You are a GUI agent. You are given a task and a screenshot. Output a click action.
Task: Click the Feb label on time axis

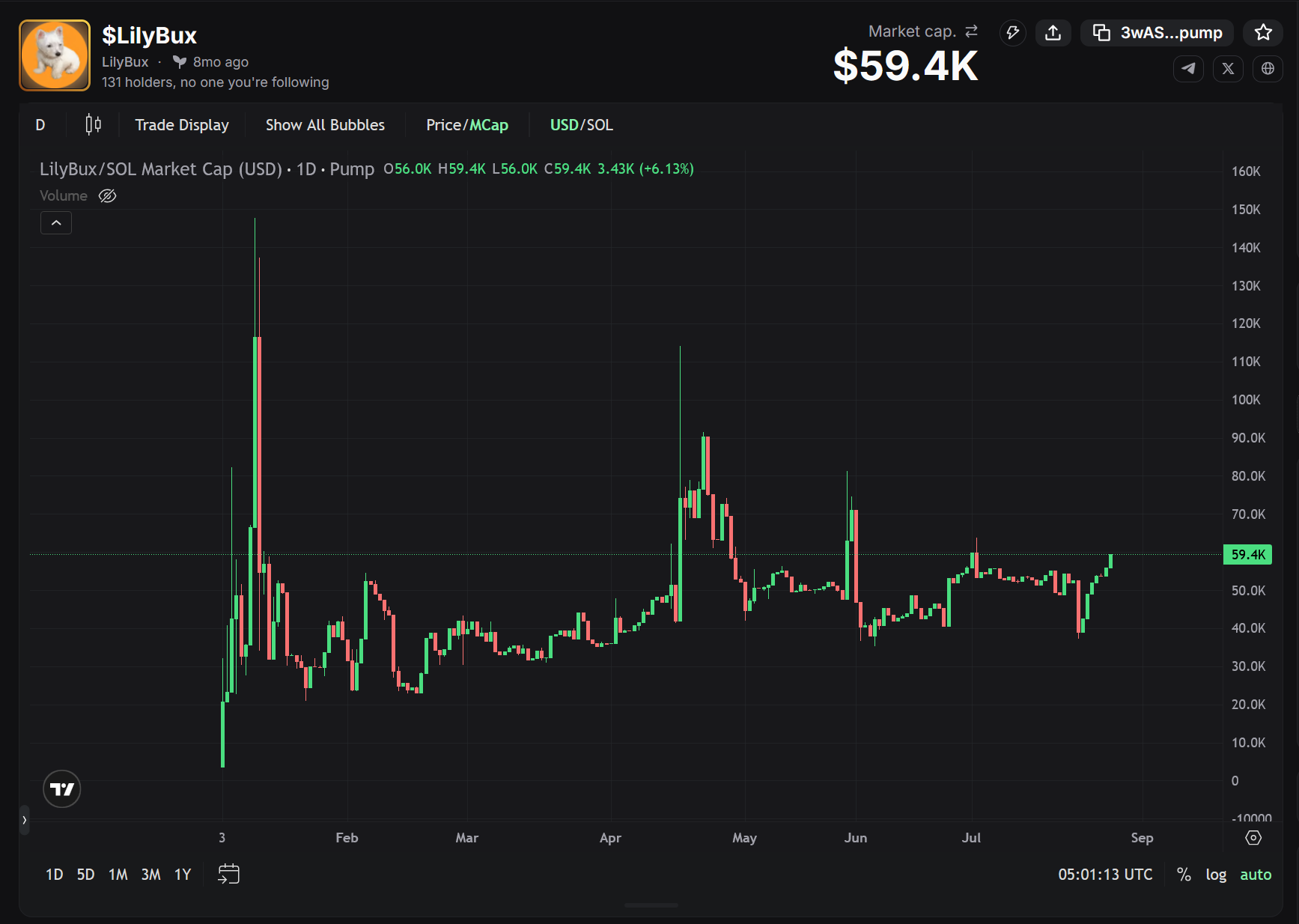347,838
